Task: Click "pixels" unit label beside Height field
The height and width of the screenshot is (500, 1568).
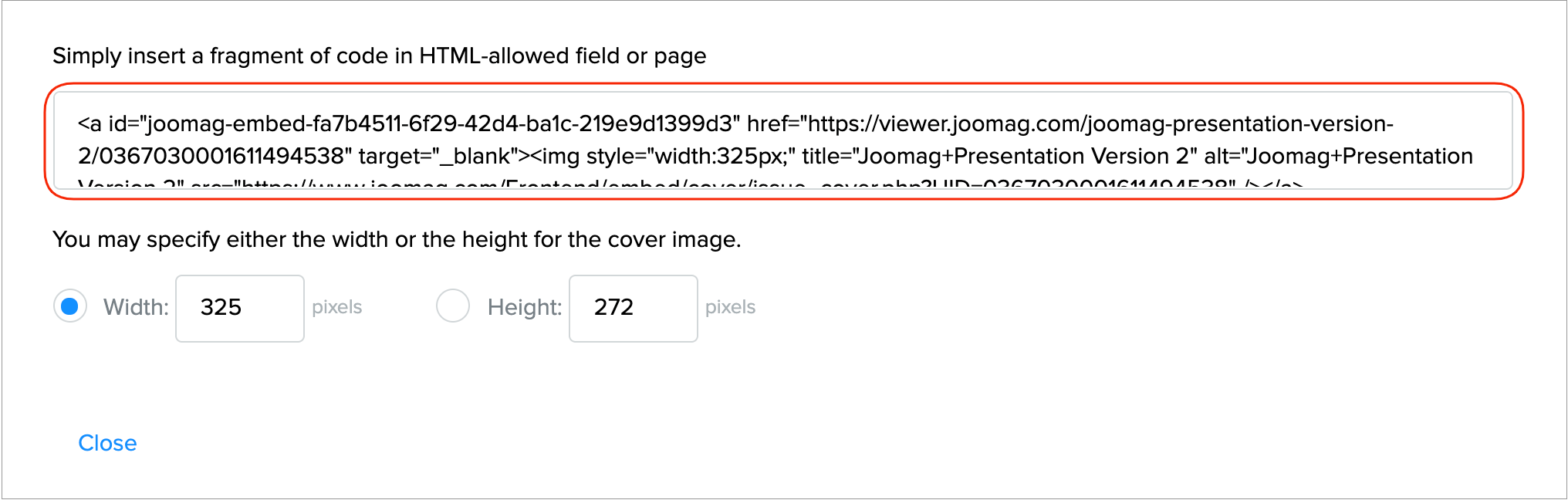Action: 730,307
